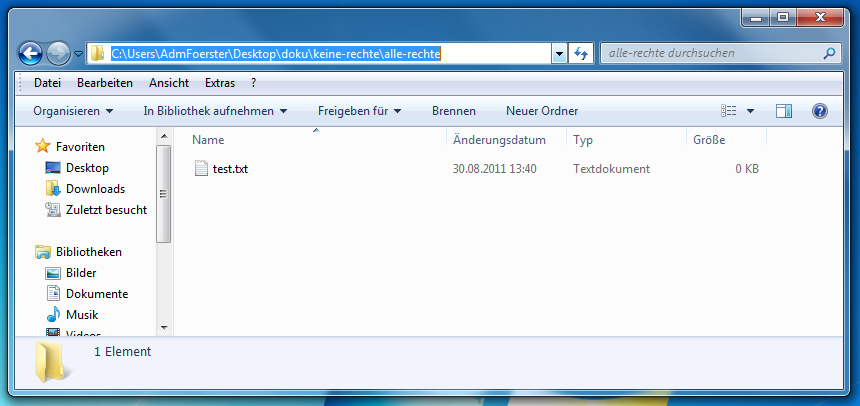This screenshot has height=406, width=860.
Task: Go back with the Back arrow button
Action: pos(31,53)
